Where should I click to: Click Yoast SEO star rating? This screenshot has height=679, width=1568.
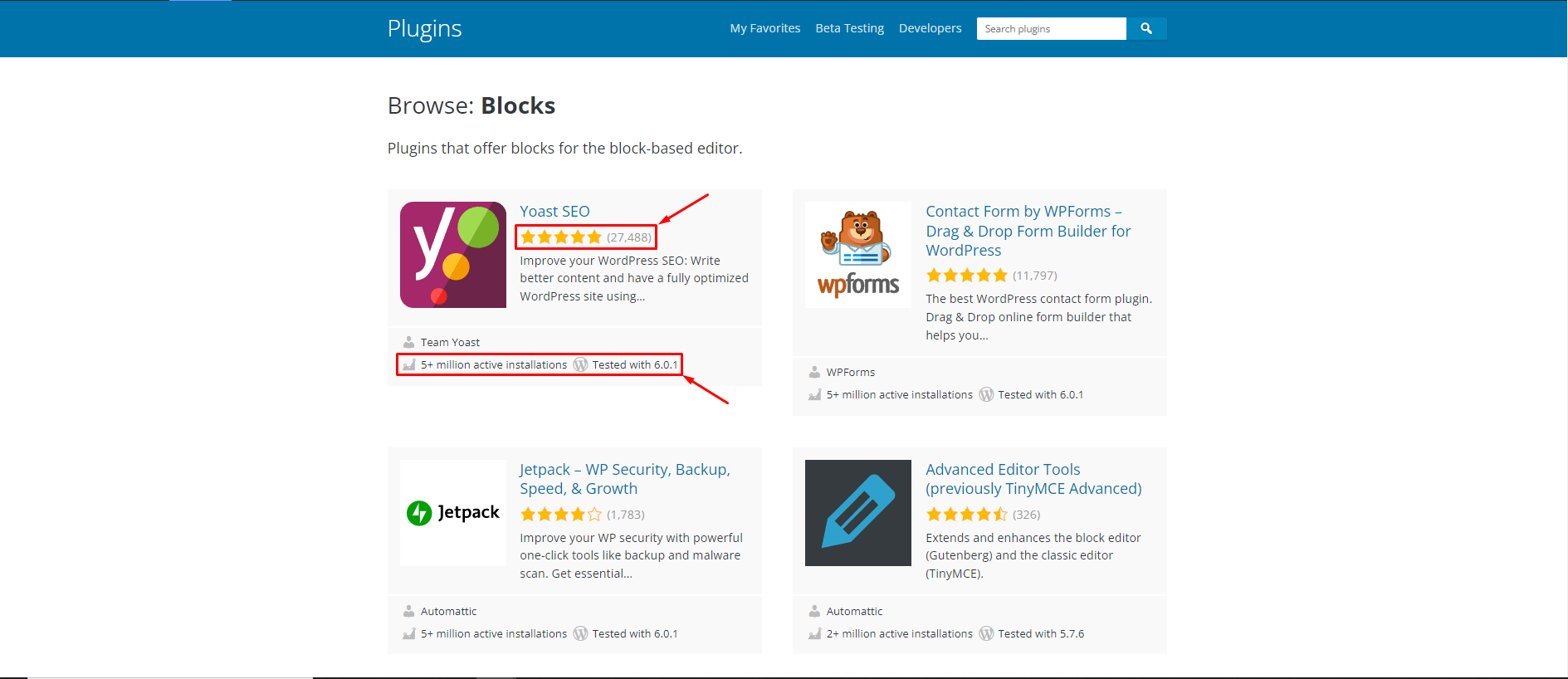(561, 237)
